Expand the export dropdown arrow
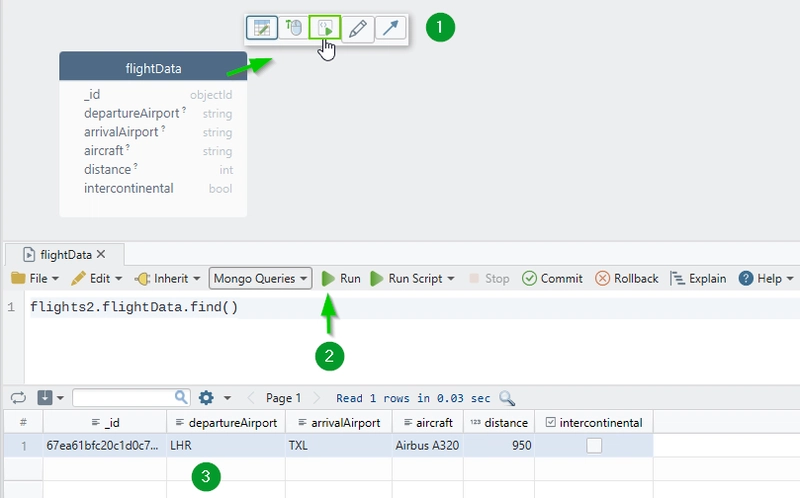This screenshot has height=498, width=800. [60, 397]
